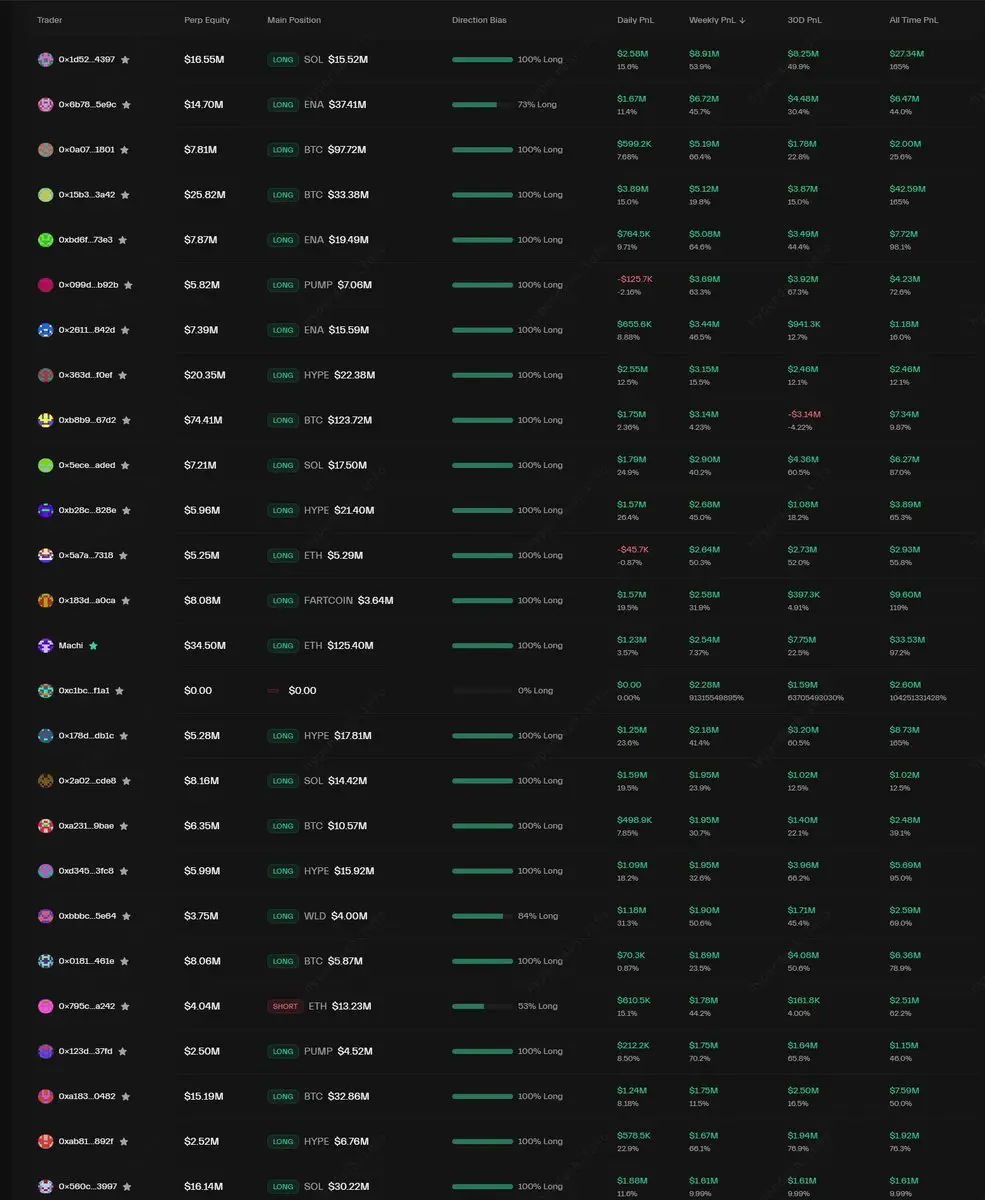Screen dimensions: 985x1200
Task: Sort table by All Time PnL header
Action: click(914, 20)
